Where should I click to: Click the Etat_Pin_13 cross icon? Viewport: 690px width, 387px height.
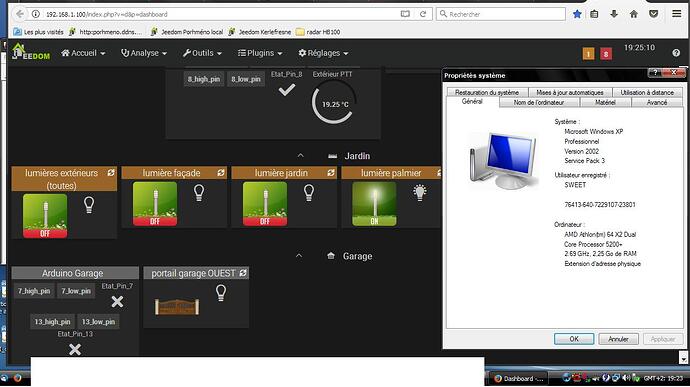[75, 350]
